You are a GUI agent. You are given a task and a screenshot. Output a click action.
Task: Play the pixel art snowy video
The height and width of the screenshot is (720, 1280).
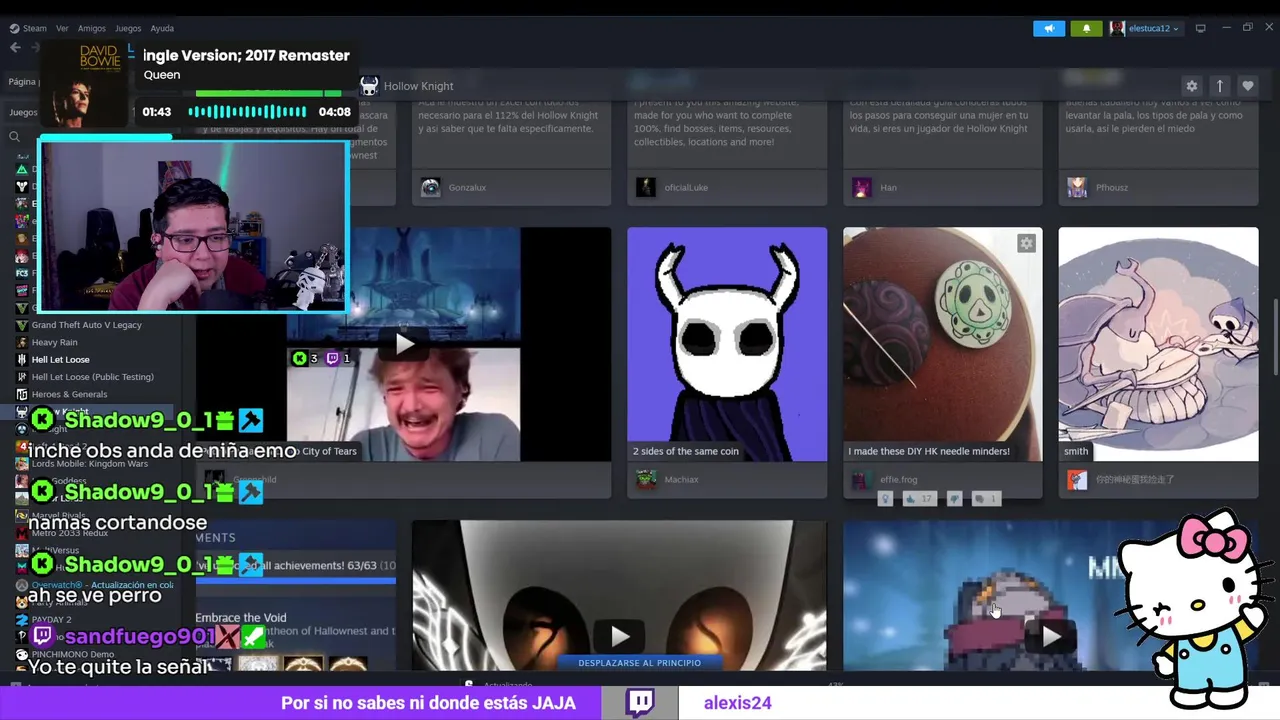tap(1051, 636)
